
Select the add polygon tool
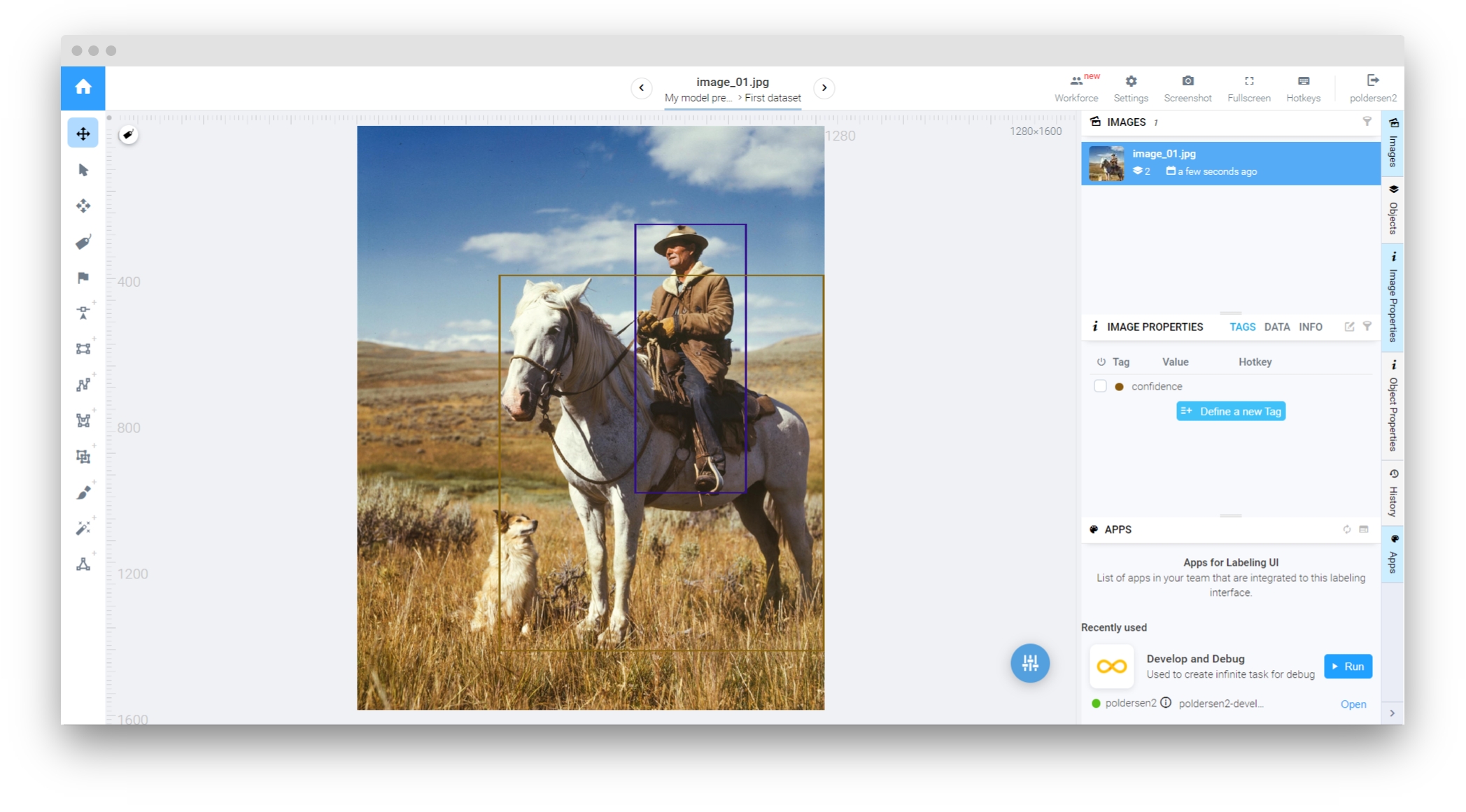pos(83,420)
